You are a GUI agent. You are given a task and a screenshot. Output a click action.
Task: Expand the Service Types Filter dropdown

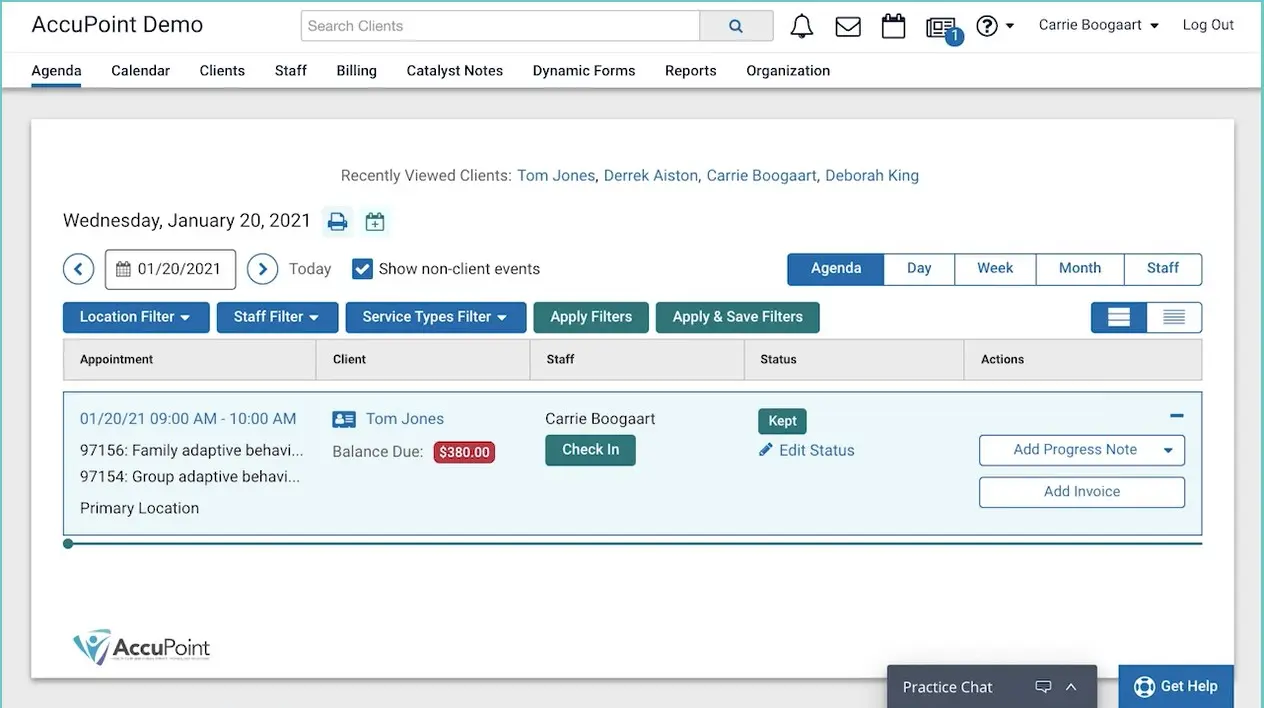pyautogui.click(x=435, y=317)
